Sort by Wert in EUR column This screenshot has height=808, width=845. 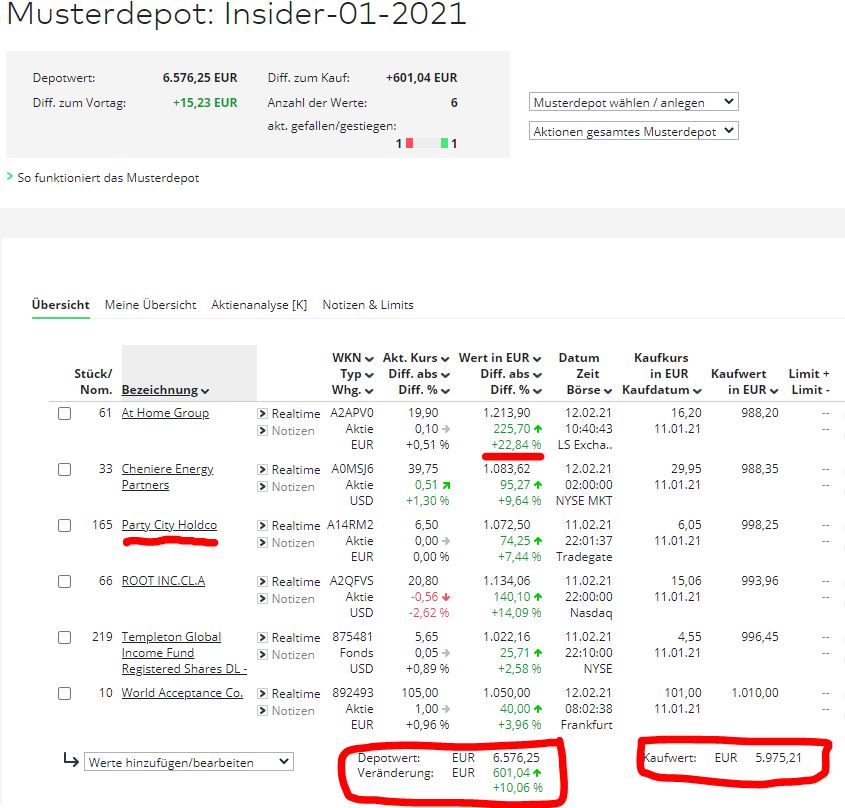click(x=500, y=358)
